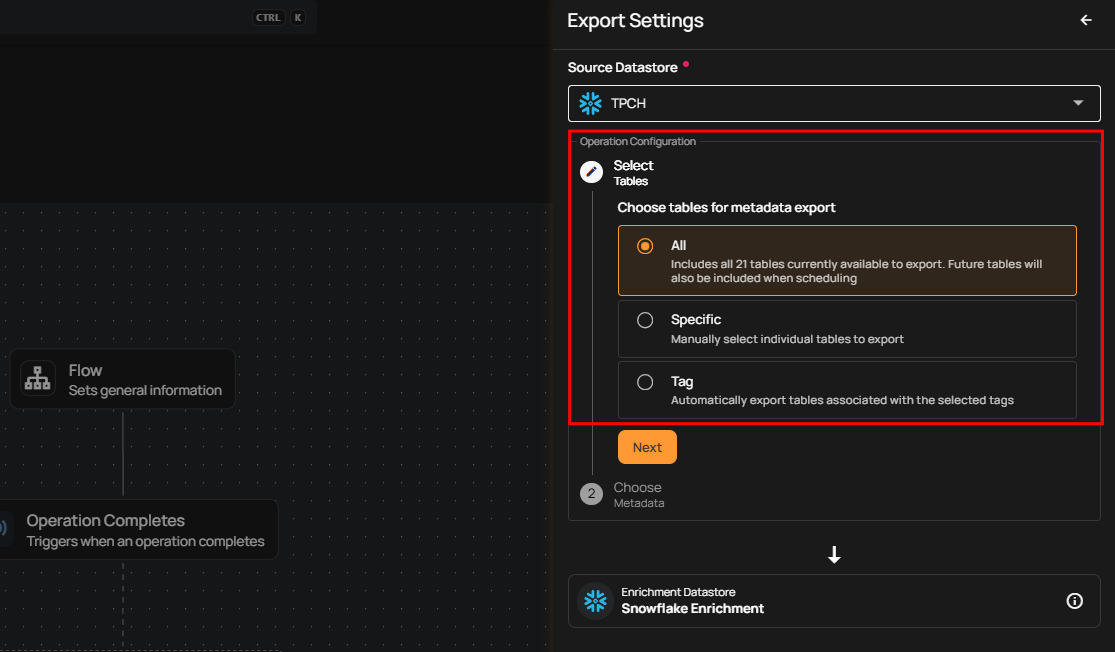Click the Select Tables step heading

point(633,172)
